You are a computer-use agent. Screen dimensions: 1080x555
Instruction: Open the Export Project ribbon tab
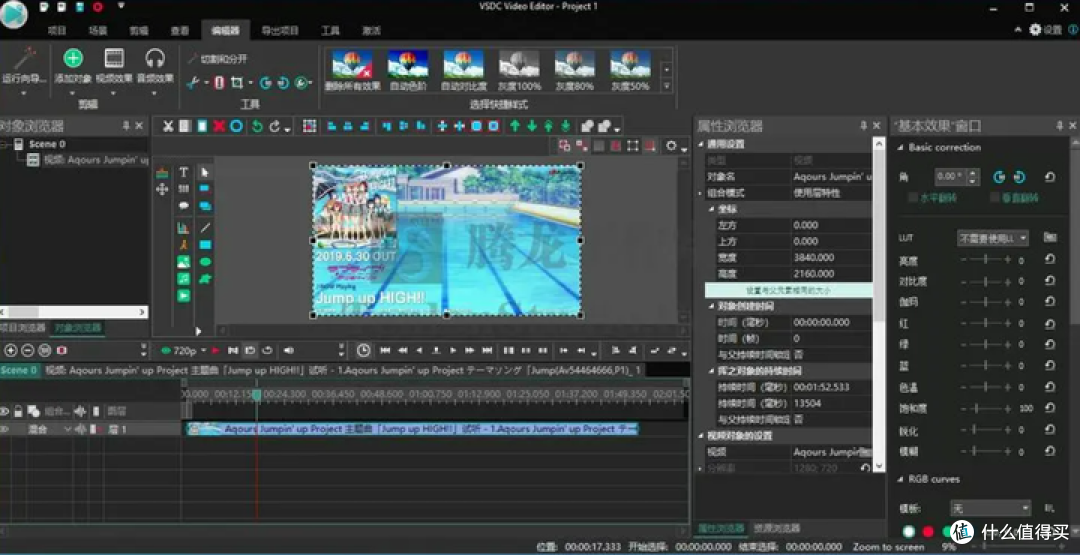[x=280, y=30]
